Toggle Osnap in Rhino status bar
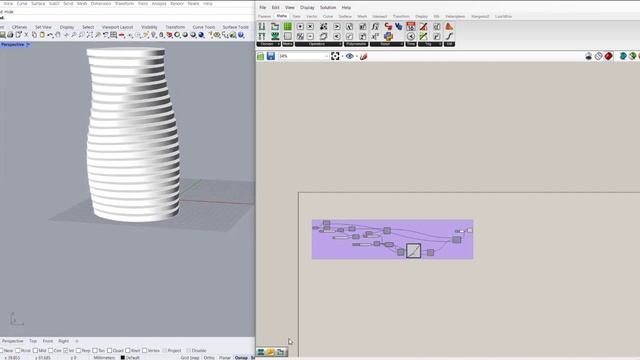This screenshot has width=640, height=360. click(241, 358)
